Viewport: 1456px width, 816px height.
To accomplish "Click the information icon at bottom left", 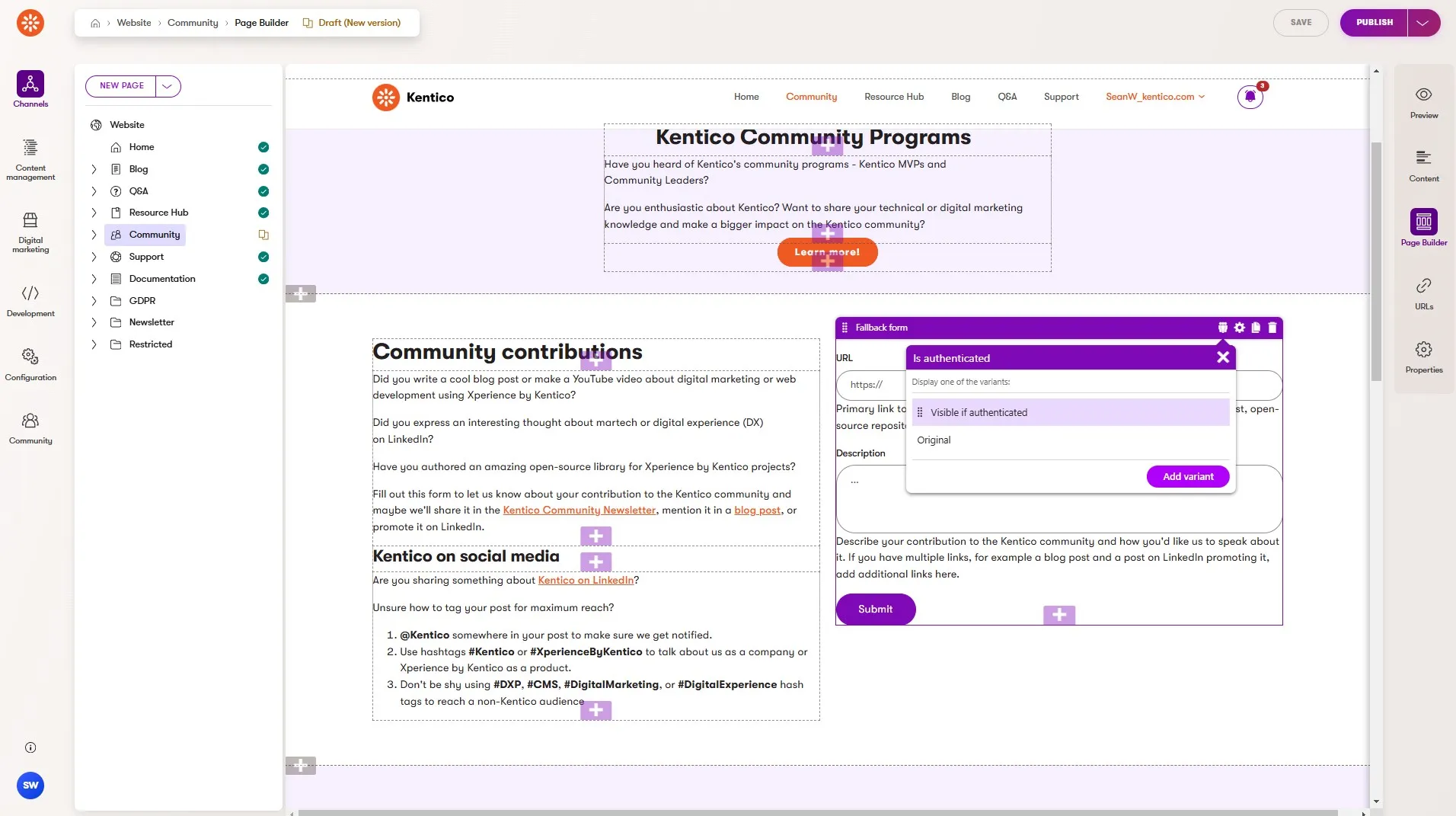I will 30,747.
